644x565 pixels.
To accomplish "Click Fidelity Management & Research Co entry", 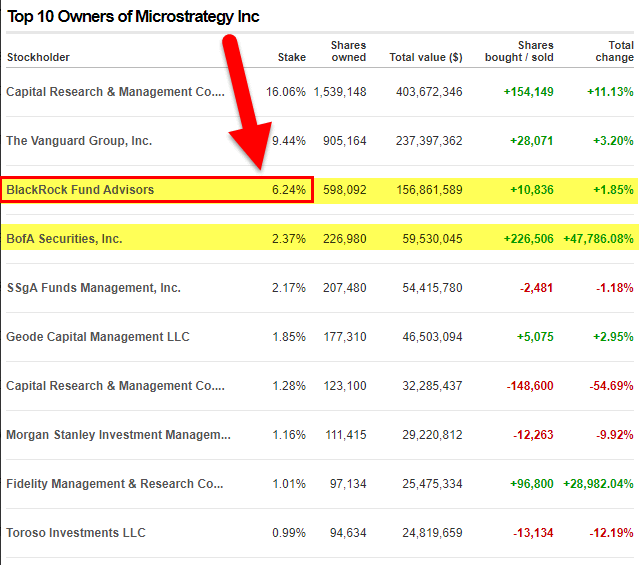I will coord(114,484).
